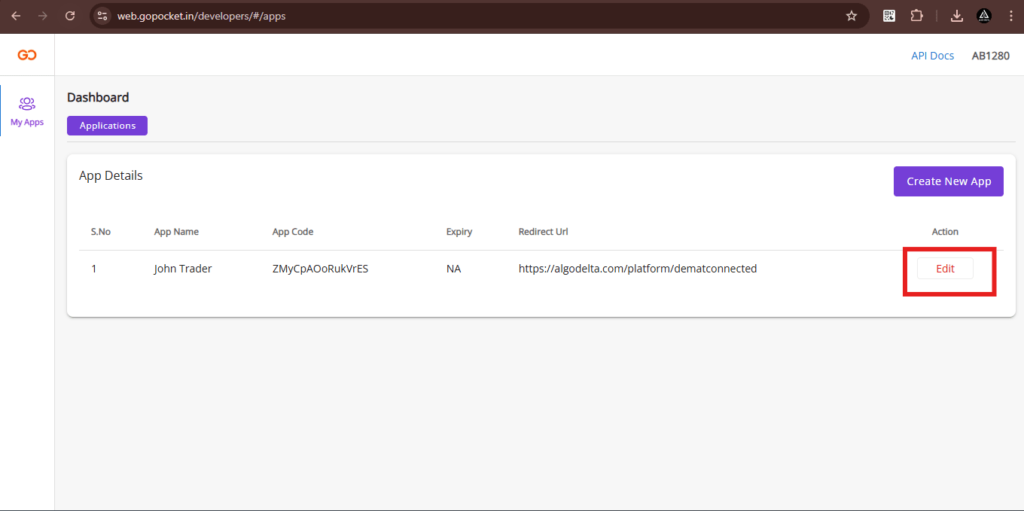Click the GoPocket logo in top-left corner
The width and height of the screenshot is (1024, 511).
[x=27, y=55]
